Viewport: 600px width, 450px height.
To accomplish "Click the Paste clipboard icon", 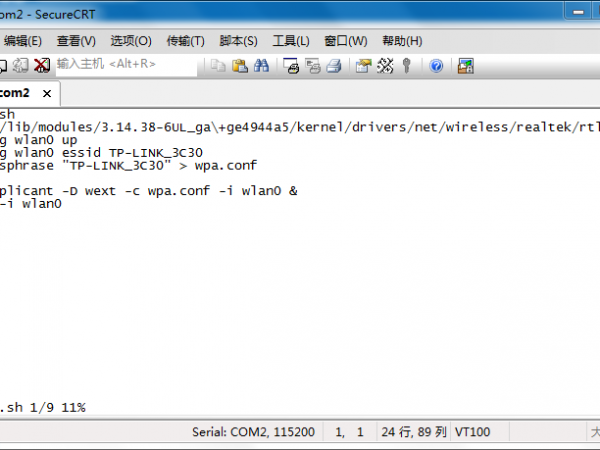I will click(240, 65).
